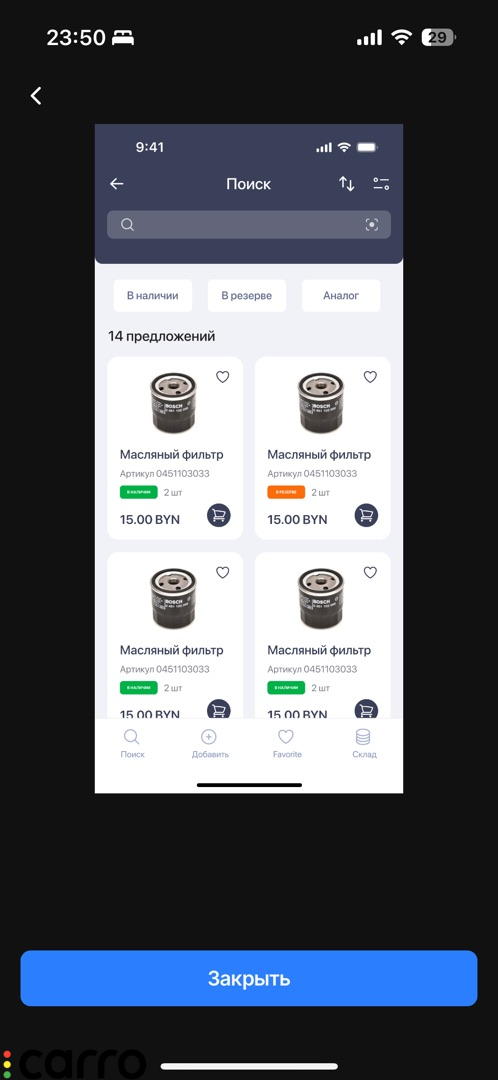Screen dimensions: 498x1080
Task: Open the filter sliders icon in header
Action: point(381,184)
